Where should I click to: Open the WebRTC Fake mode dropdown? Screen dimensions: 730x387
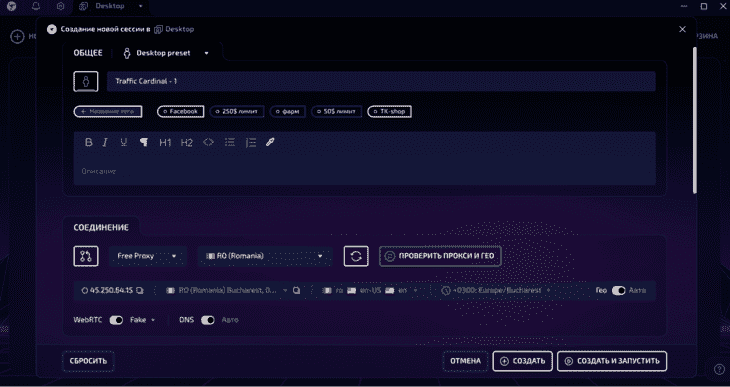coord(142,320)
